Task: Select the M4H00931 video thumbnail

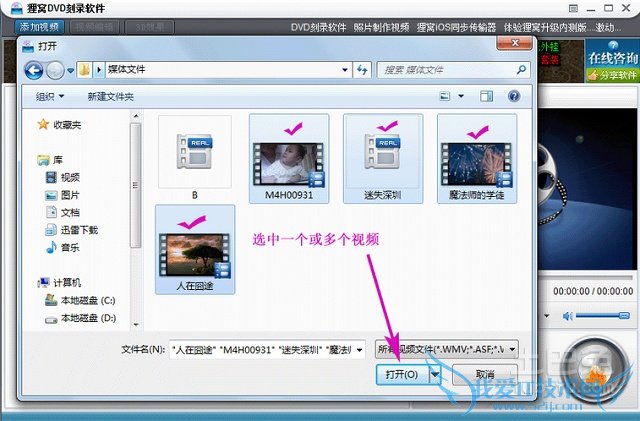Action: click(x=289, y=158)
